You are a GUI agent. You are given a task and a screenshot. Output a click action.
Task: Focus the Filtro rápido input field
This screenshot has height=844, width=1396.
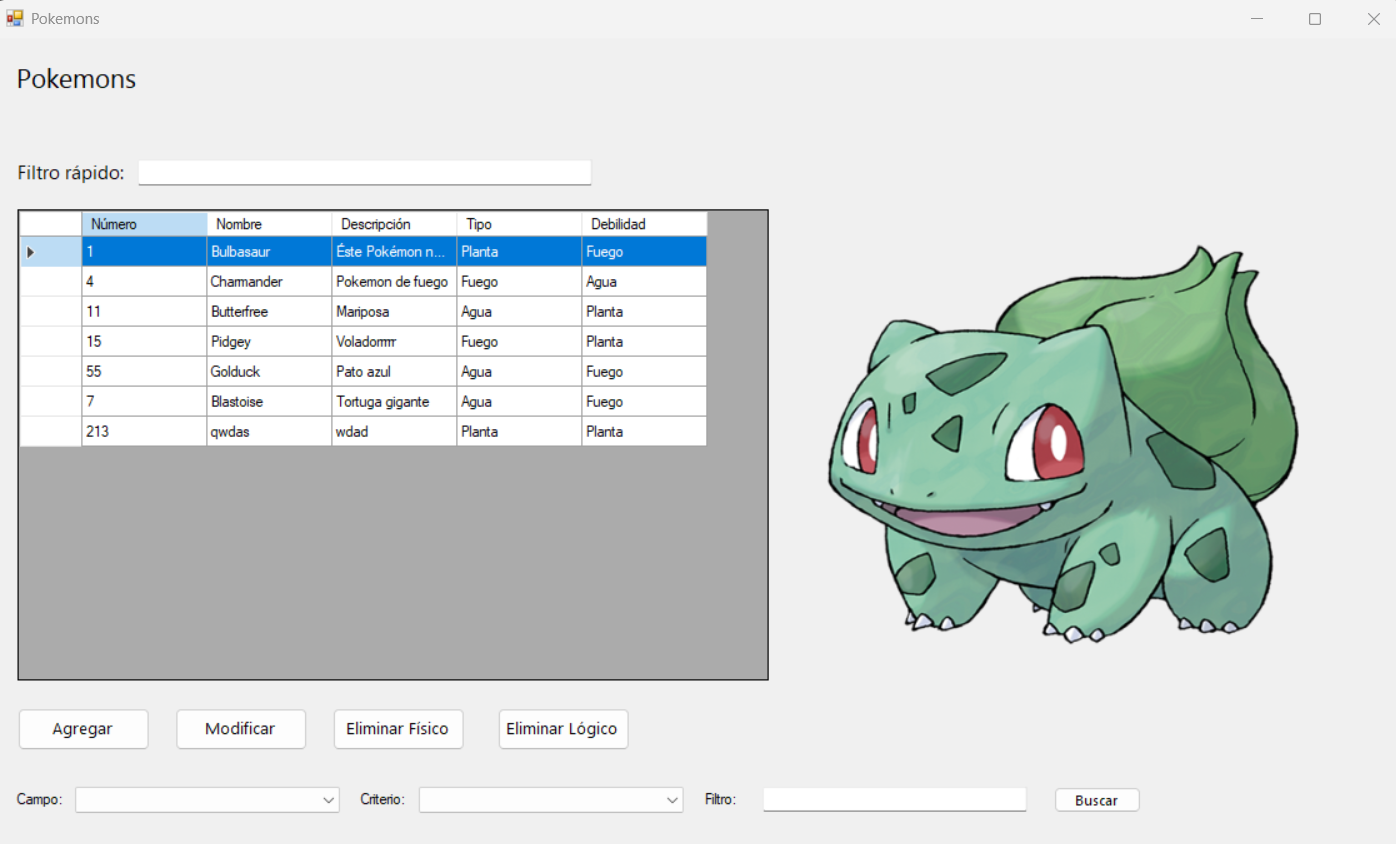point(365,173)
